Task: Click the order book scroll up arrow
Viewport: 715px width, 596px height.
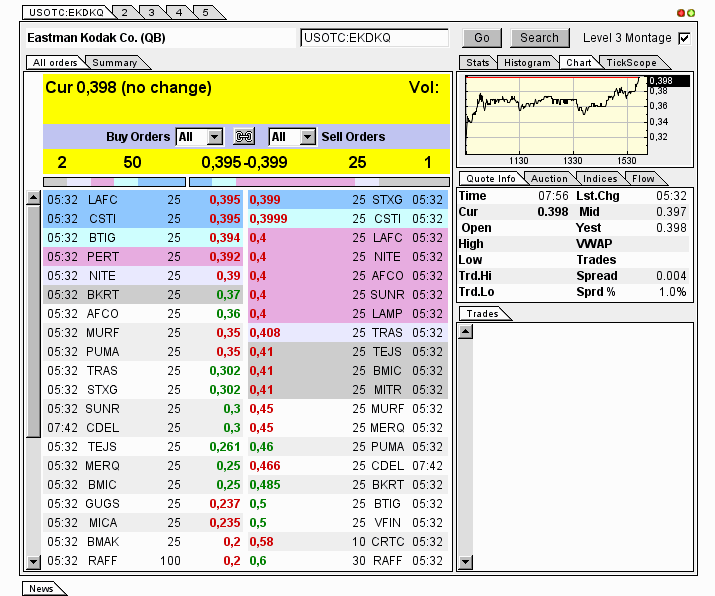Action: point(33,198)
